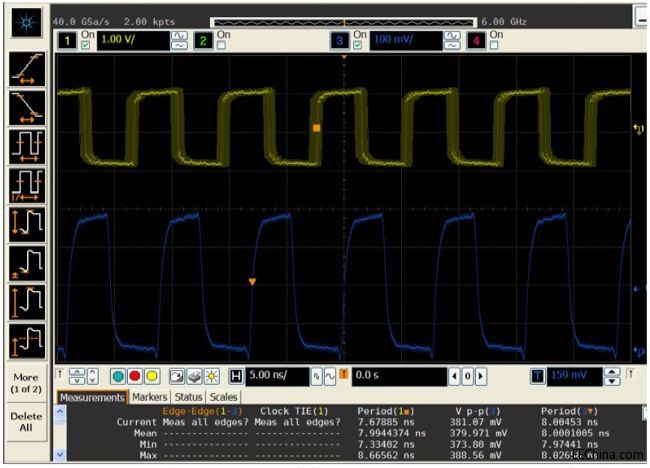Increase channel 3 vertical scale with upper waveform button
Screen dimensions: 650x468
click(x=452, y=36)
